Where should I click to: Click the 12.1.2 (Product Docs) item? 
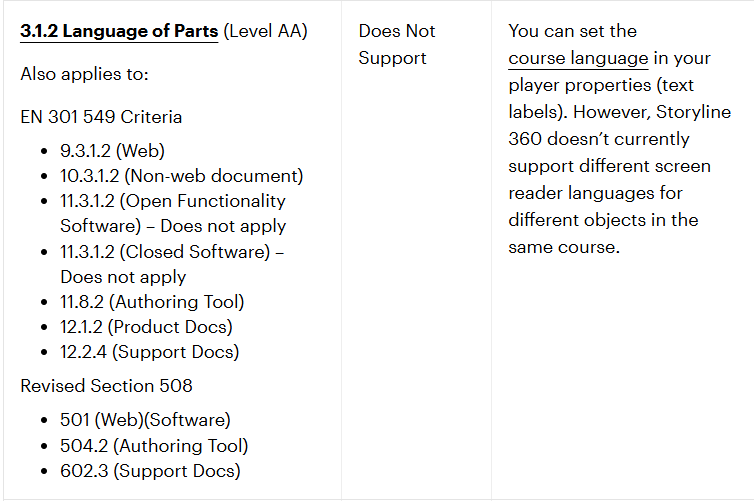pos(146,326)
